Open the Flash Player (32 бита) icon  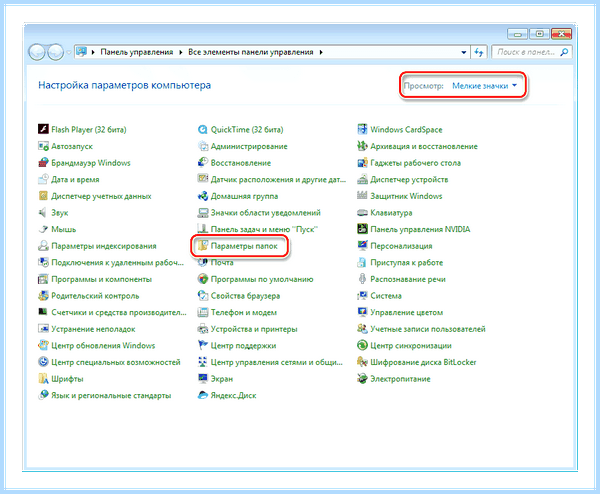pos(43,129)
